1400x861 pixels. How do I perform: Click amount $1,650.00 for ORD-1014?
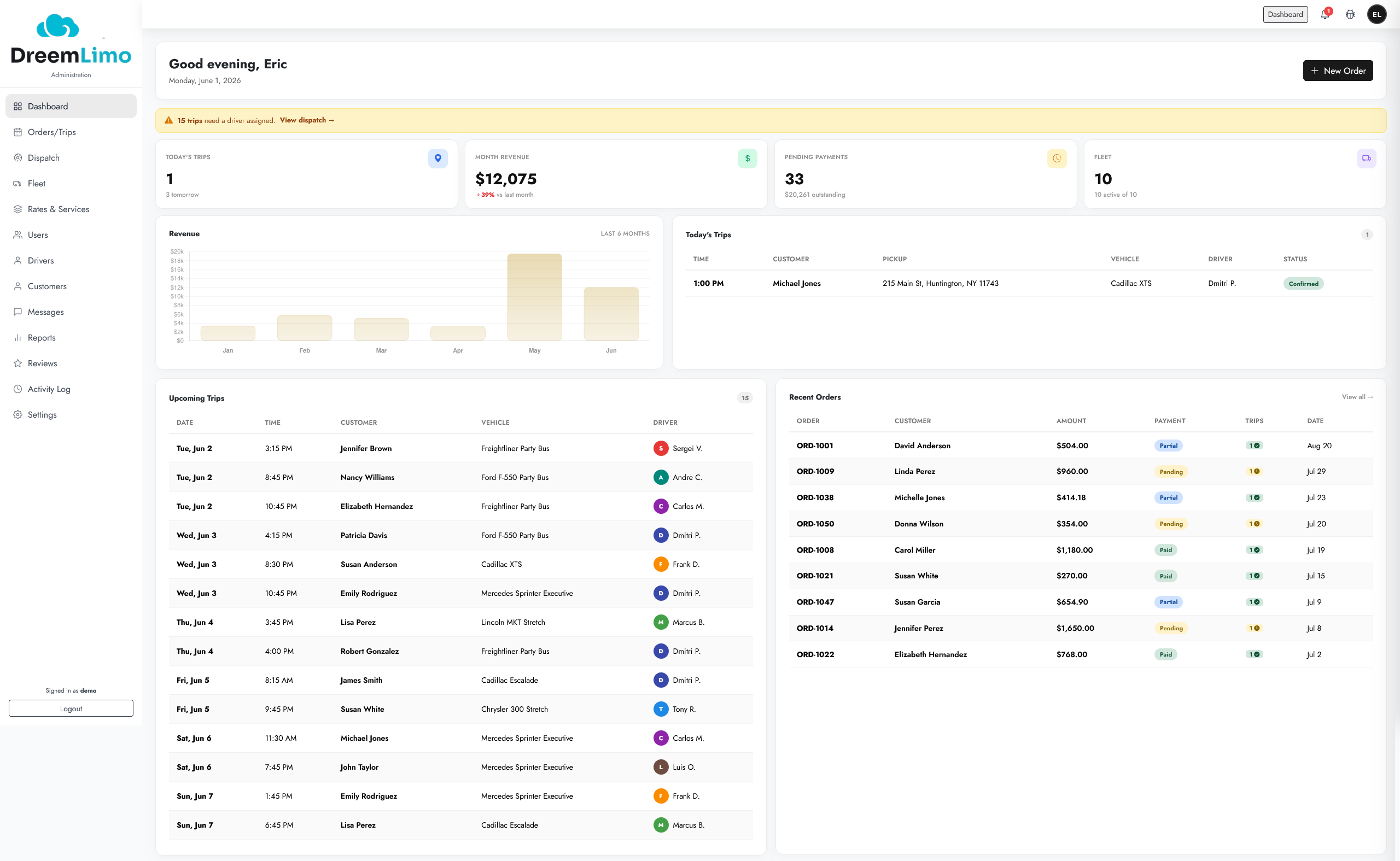[1075, 628]
